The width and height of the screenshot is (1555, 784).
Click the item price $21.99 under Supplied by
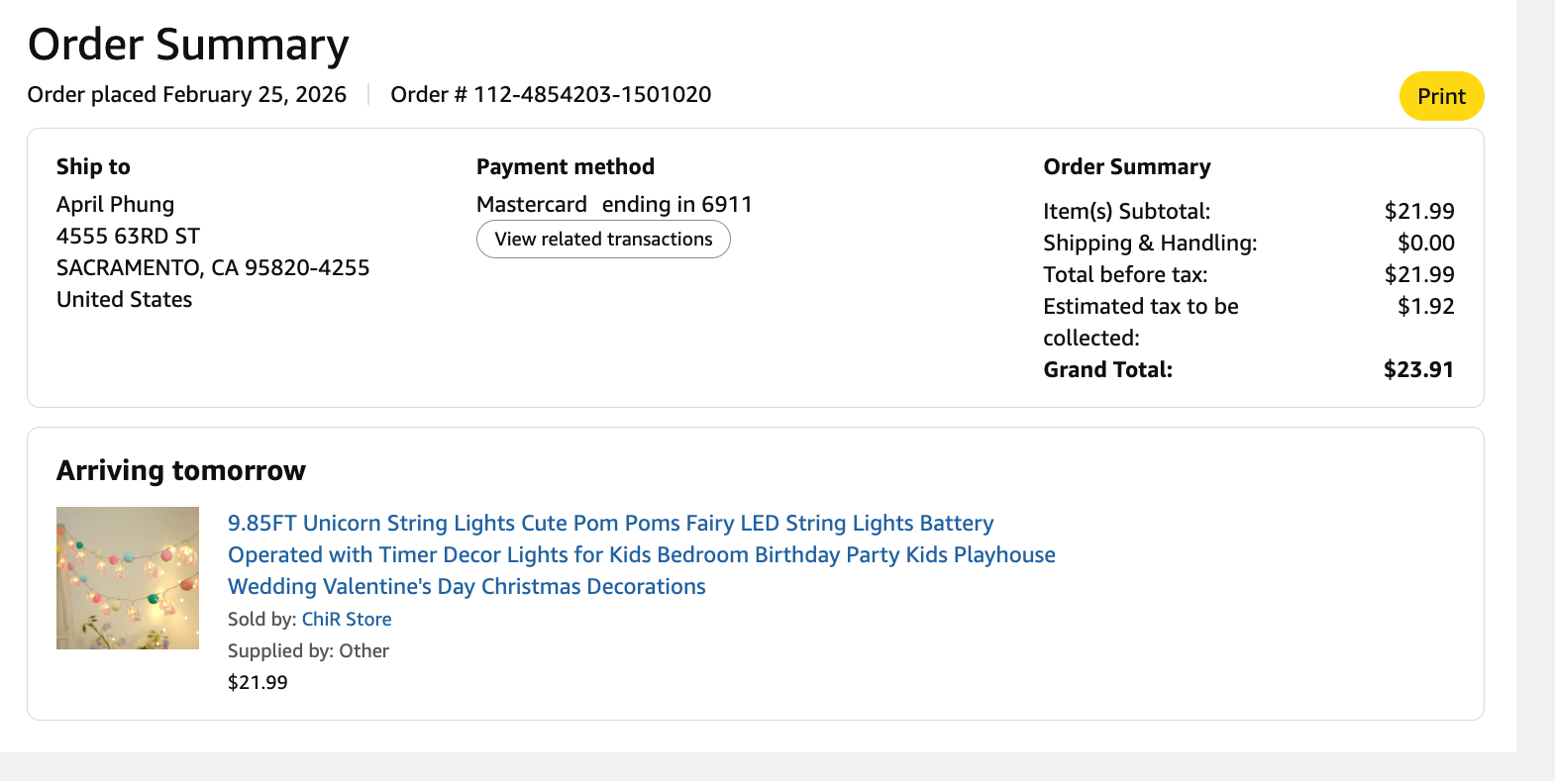[x=258, y=682]
